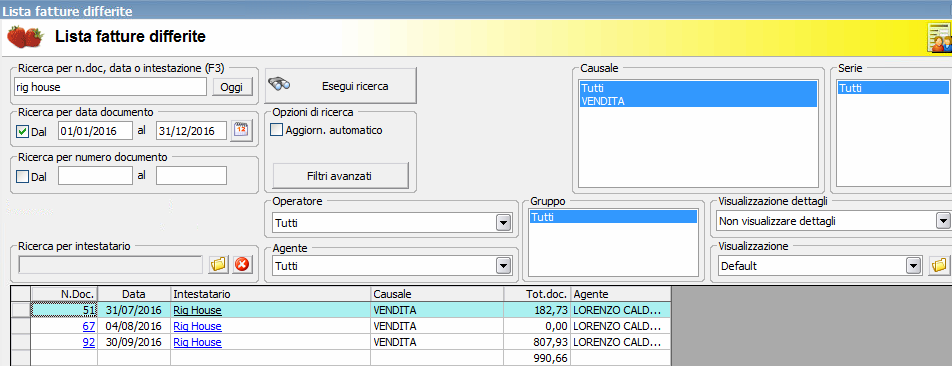The image size is (952, 366).
Task: Click the first numero documento Dal field
Action: pos(95,176)
